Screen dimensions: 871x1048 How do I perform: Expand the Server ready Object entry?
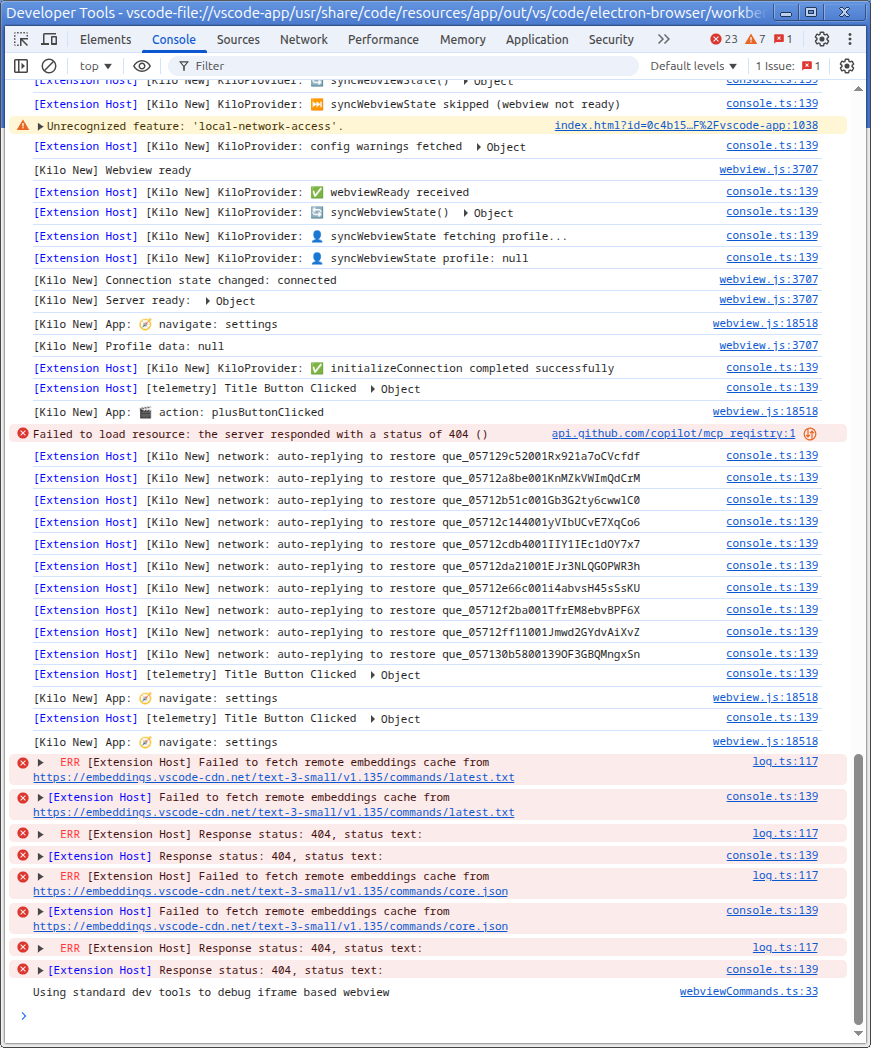[x=230, y=301]
